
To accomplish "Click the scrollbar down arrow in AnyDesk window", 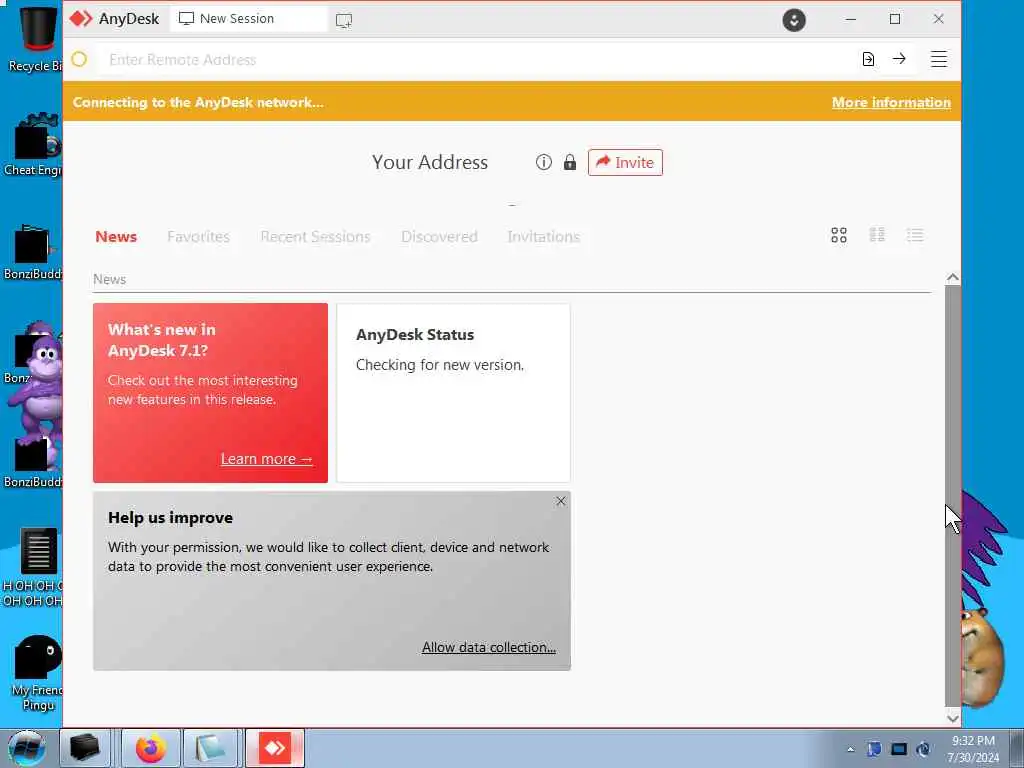I will click(953, 718).
